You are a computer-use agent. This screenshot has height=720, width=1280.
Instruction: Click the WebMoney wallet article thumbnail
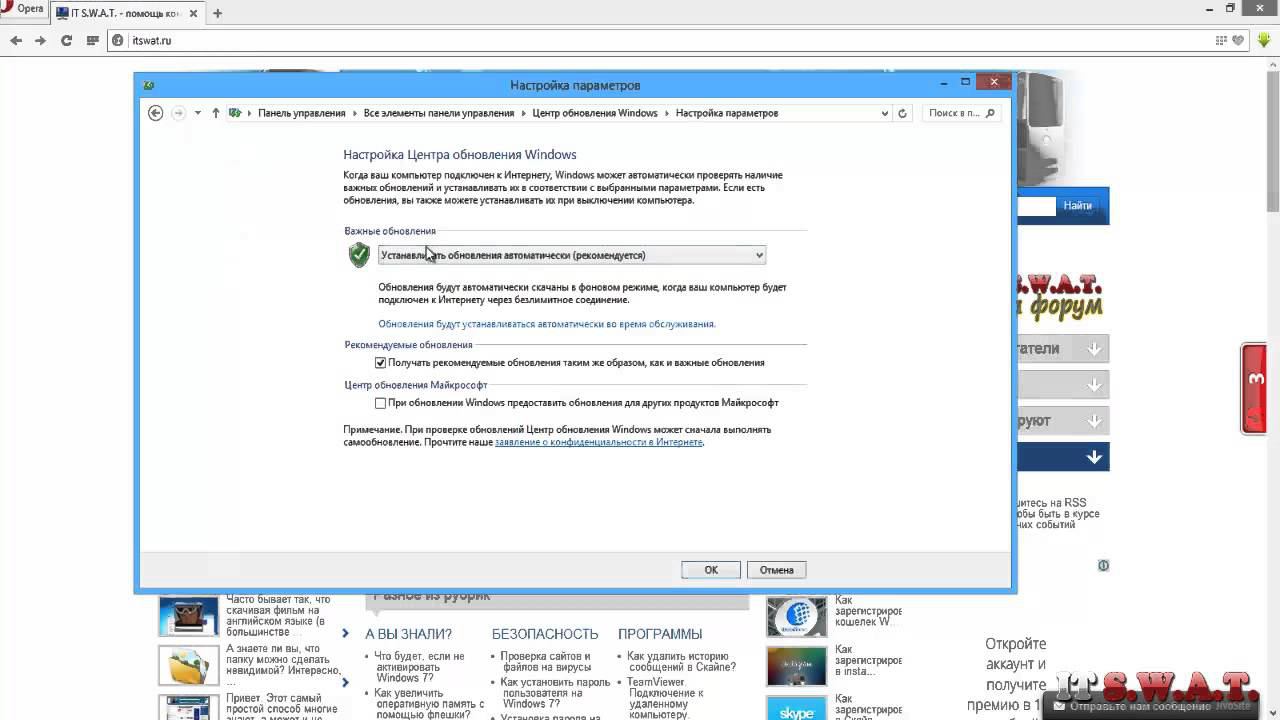click(797, 617)
